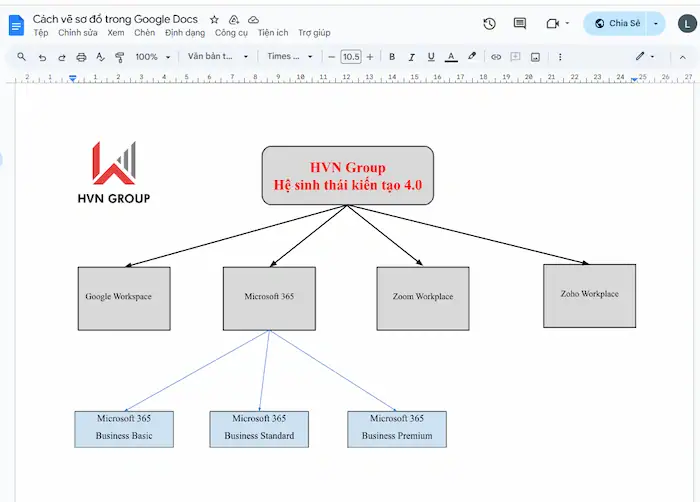
Task: Open the account avatar L
Action: point(687,24)
